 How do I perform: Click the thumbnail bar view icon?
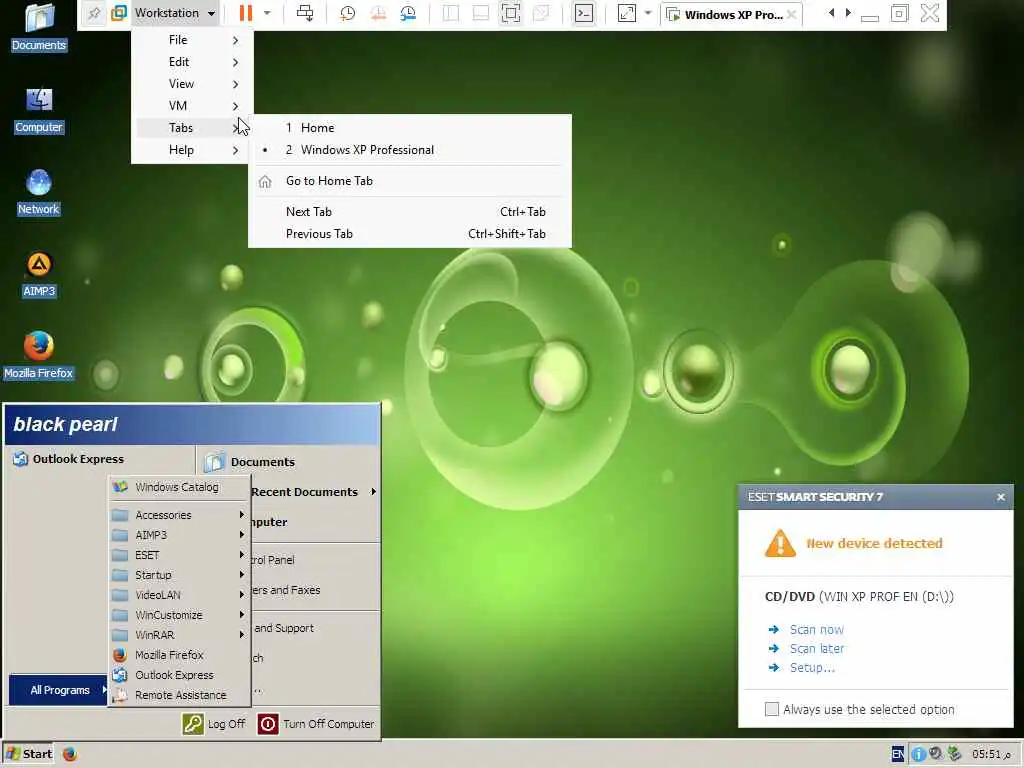(x=481, y=13)
